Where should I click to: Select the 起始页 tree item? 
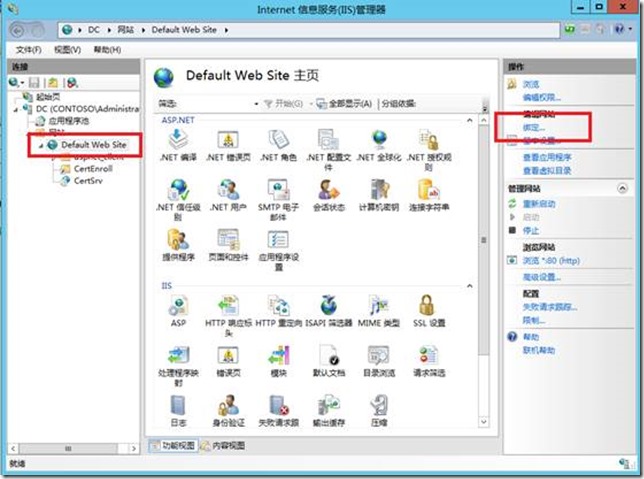(48, 97)
